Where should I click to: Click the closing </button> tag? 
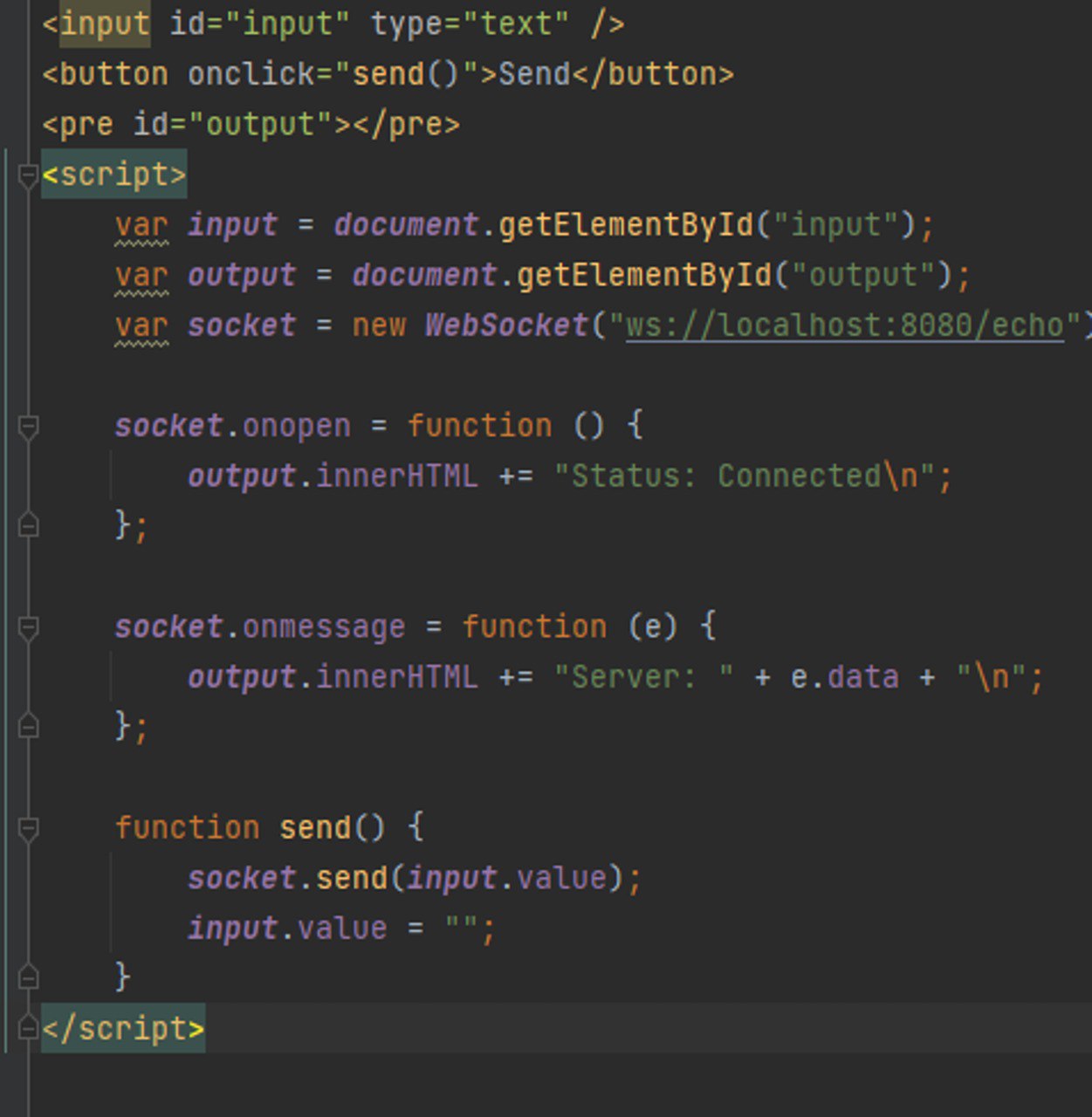tap(653, 74)
